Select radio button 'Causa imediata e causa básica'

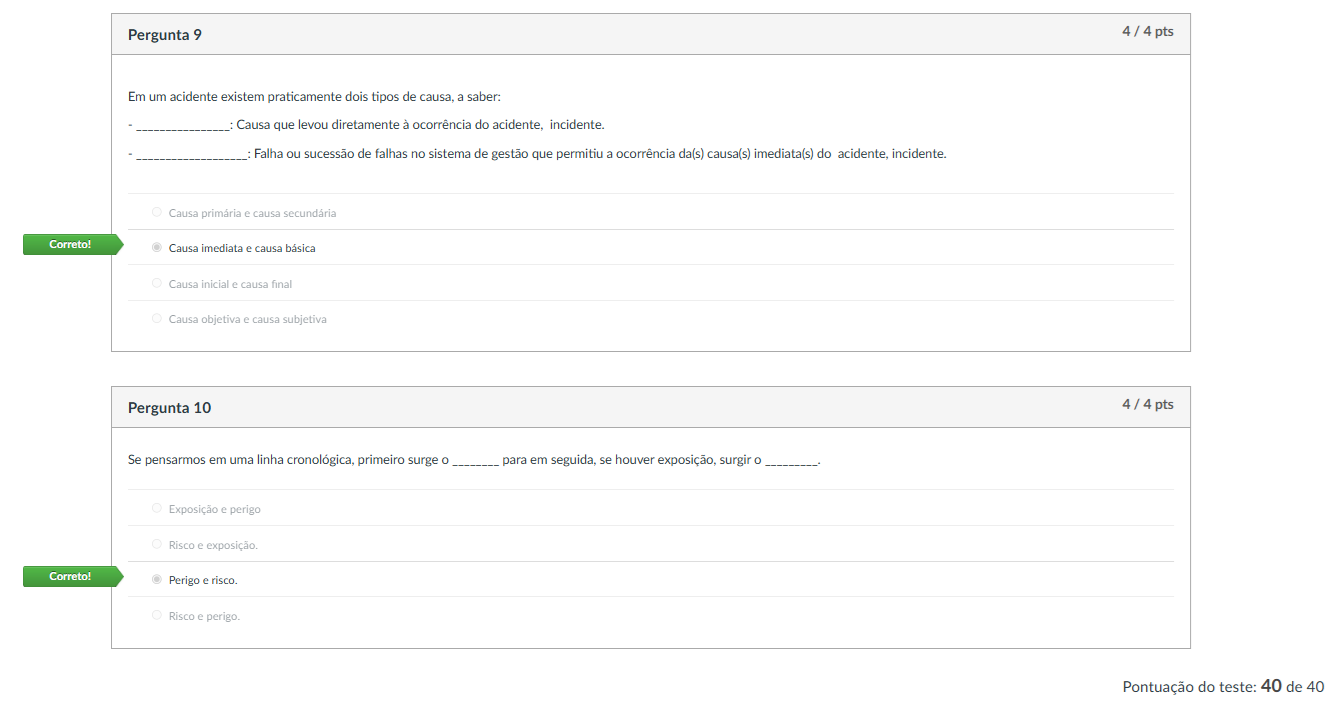(157, 247)
